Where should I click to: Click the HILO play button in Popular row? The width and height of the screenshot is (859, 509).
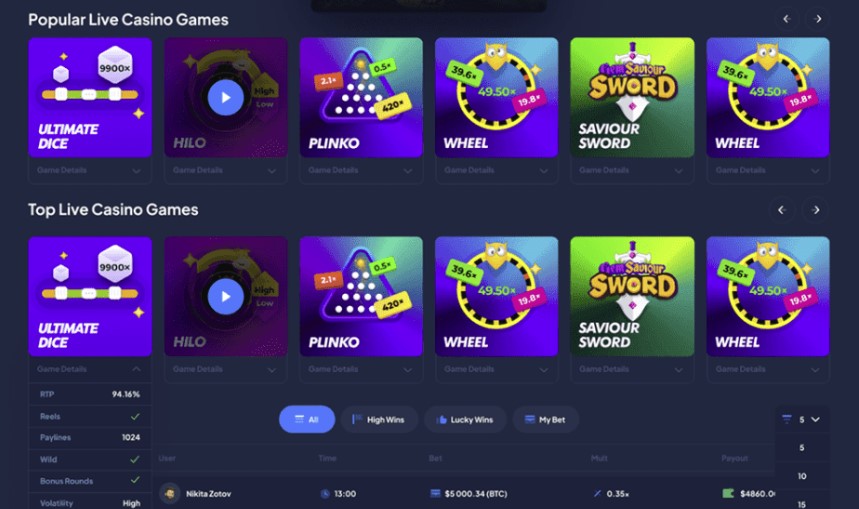click(226, 98)
